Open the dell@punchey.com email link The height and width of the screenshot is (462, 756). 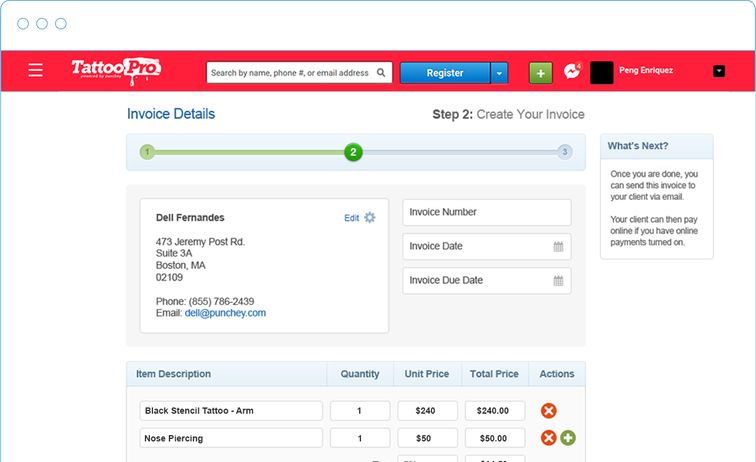point(225,313)
